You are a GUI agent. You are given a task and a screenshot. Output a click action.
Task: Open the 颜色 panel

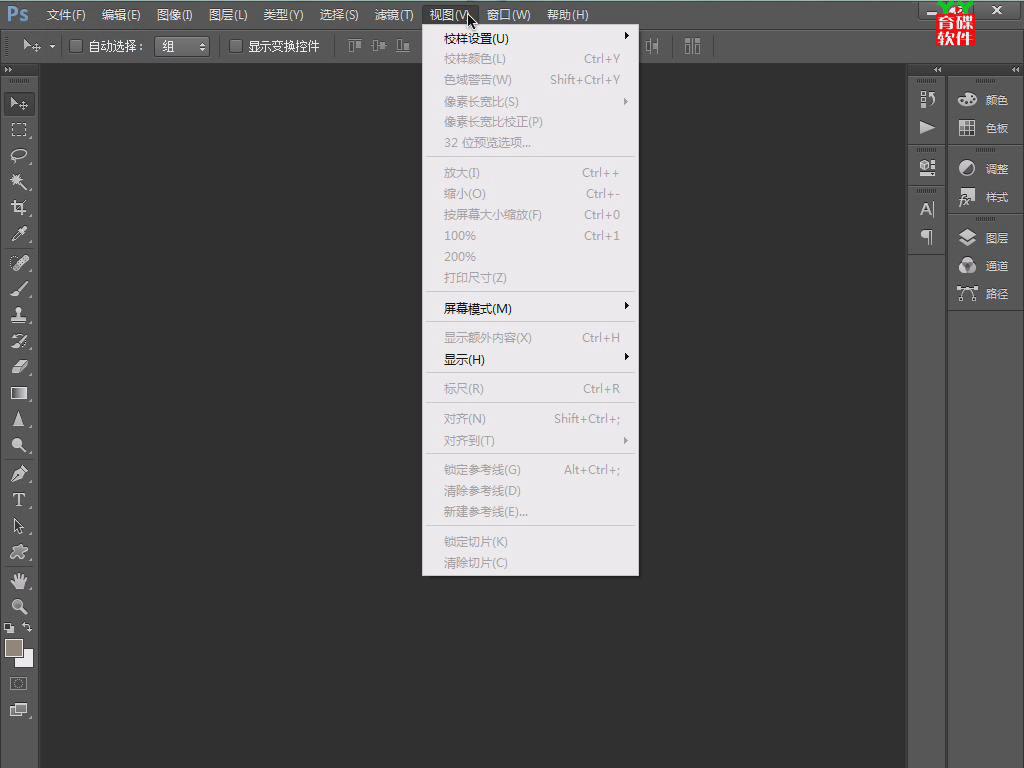point(984,100)
